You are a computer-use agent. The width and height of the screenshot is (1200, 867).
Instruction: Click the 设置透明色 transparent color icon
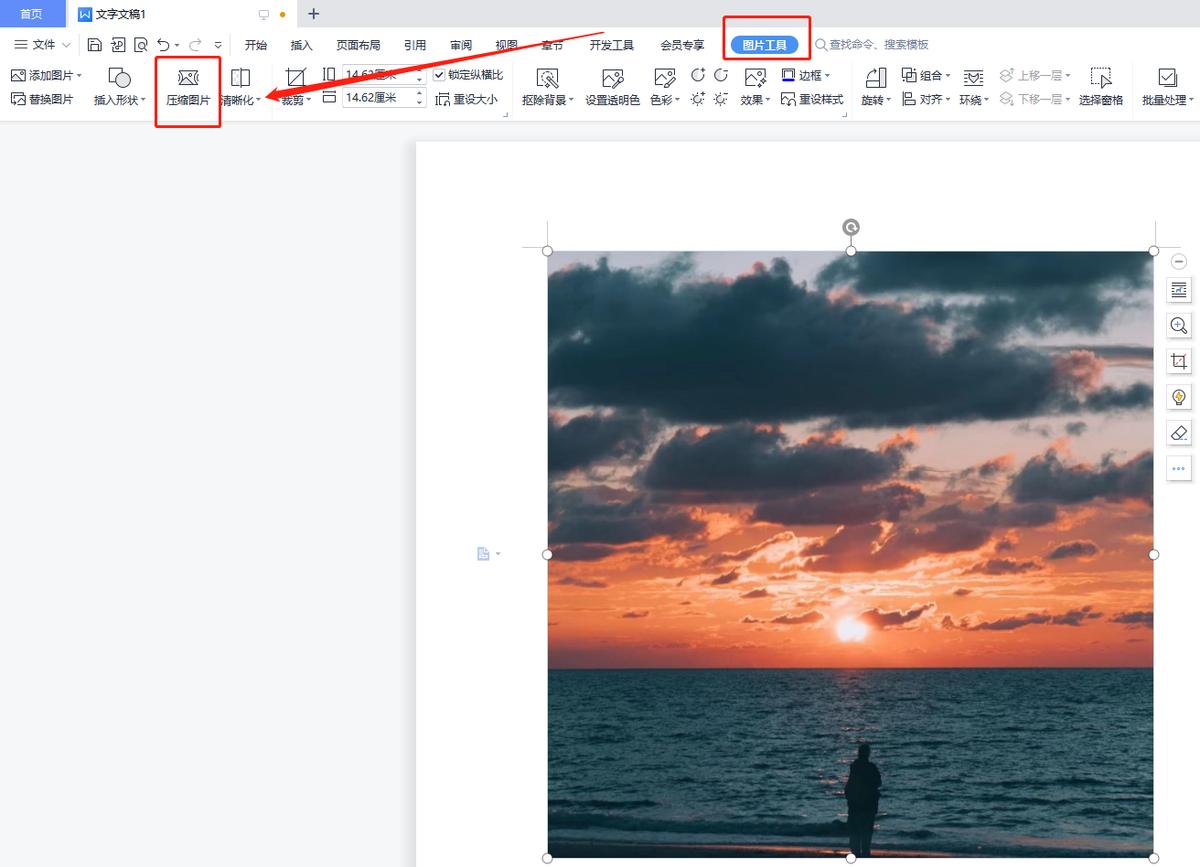tap(612, 88)
